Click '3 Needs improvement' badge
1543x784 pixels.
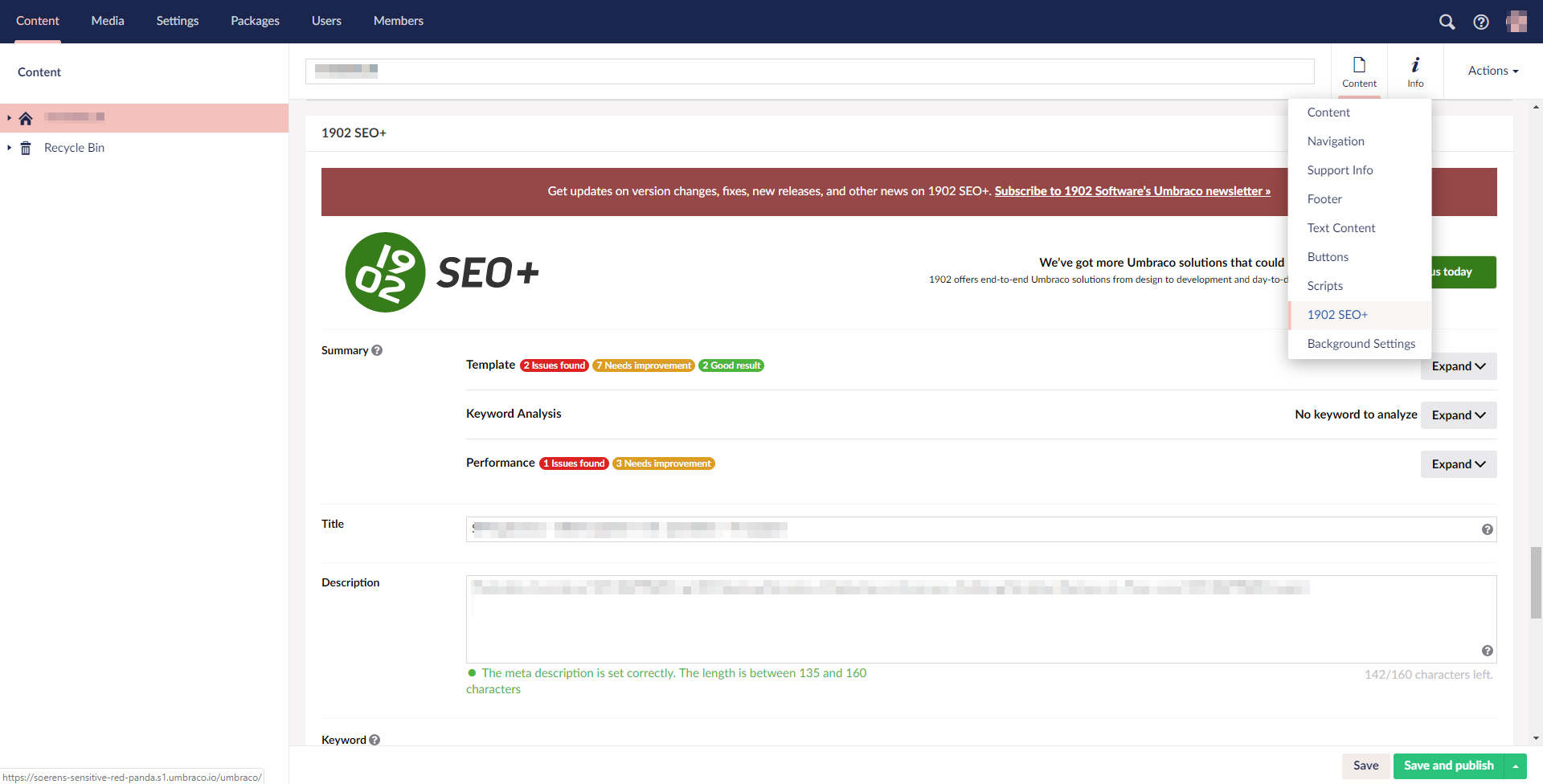664,463
